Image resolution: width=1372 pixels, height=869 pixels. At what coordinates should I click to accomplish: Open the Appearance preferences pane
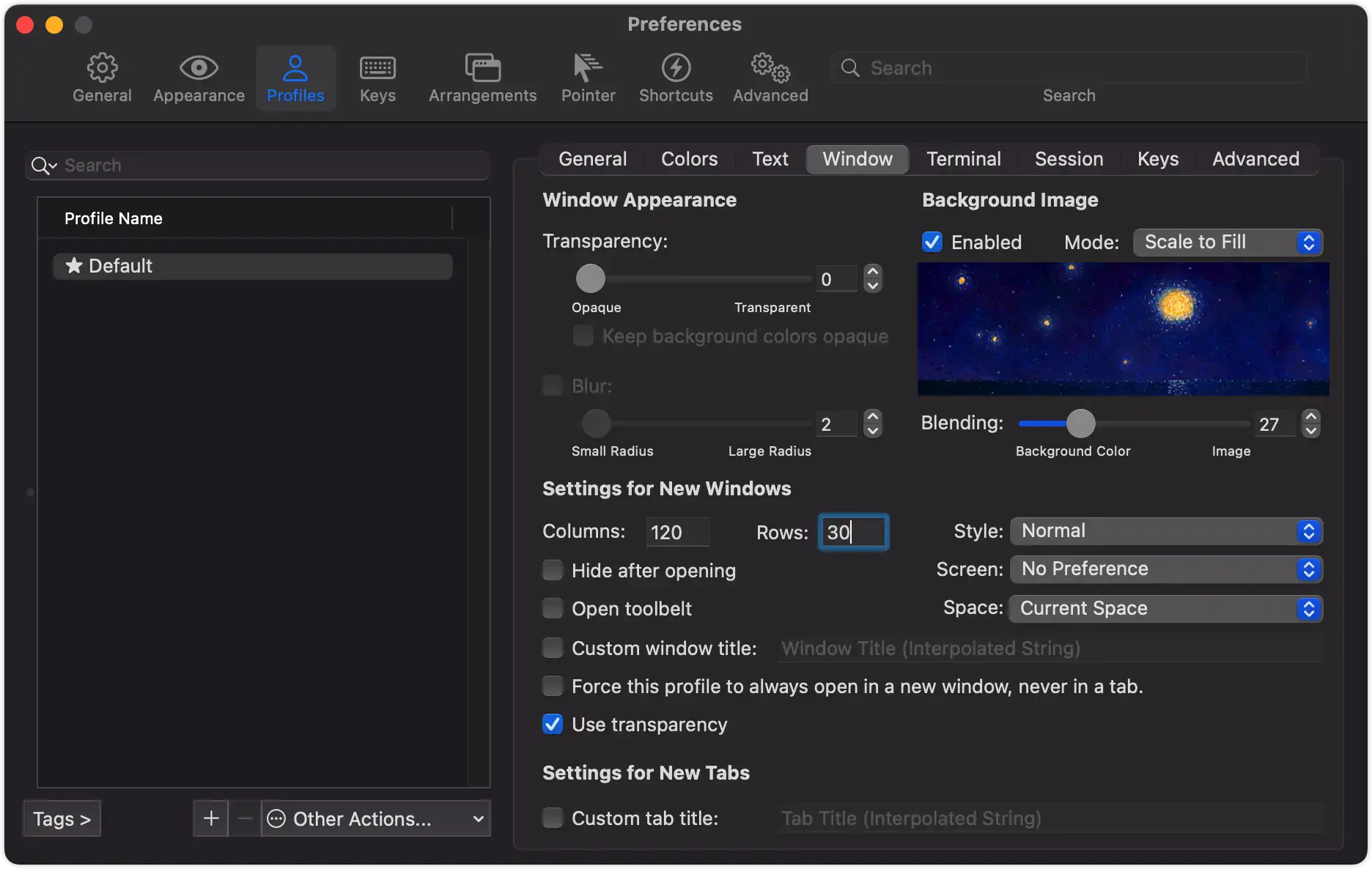click(x=199, y=78)
